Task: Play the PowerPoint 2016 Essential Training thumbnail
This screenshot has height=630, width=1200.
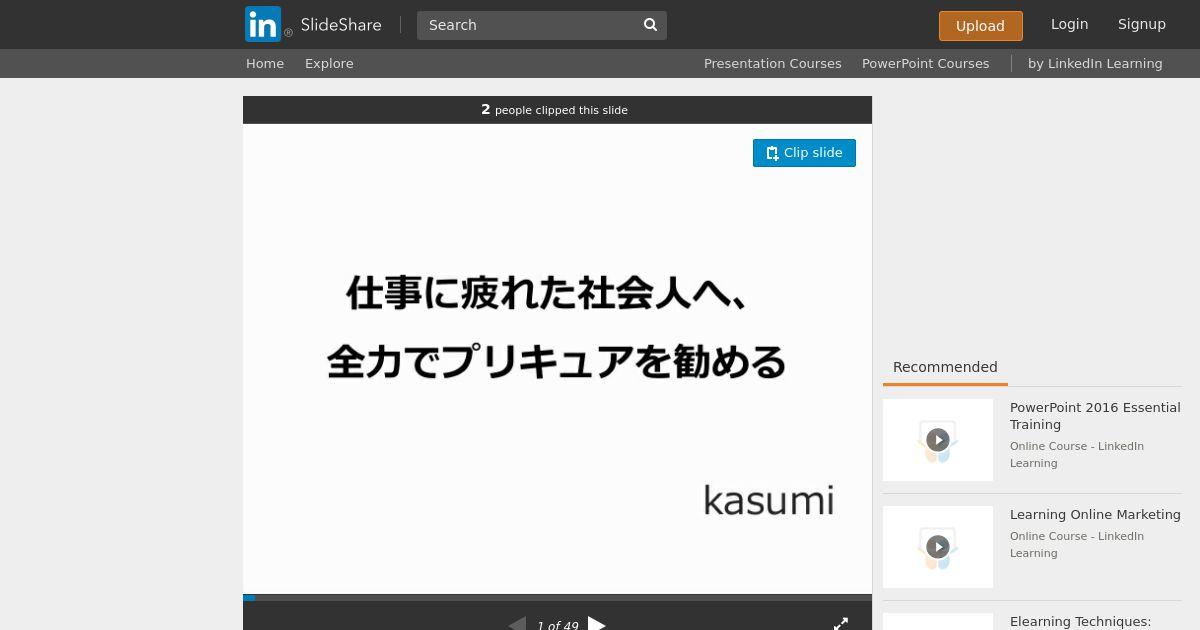Action: coord(938,440)
